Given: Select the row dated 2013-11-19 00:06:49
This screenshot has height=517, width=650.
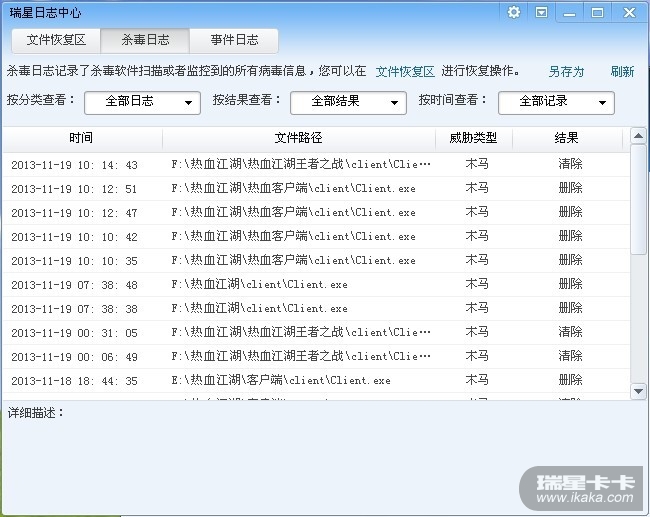Looking at the screenshot, I should click(316, 357).
